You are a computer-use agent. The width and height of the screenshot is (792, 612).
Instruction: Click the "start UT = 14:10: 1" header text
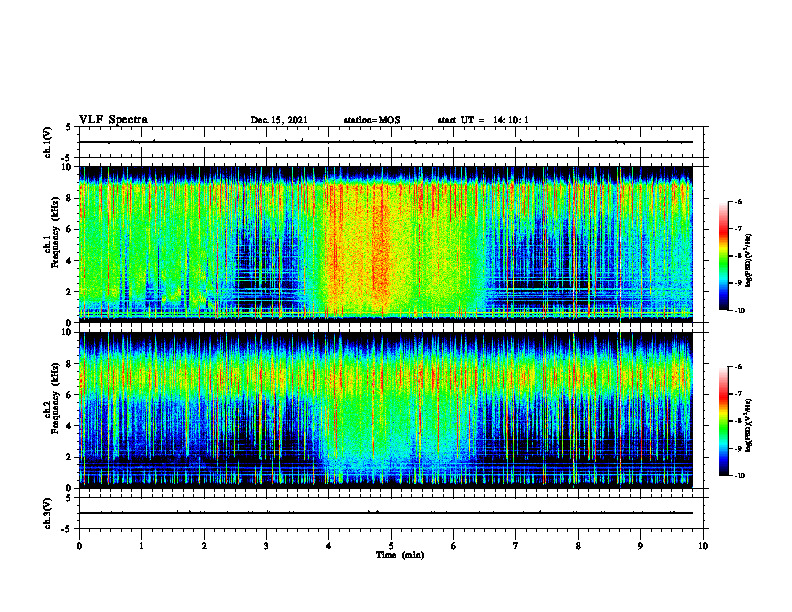point(483,120)
